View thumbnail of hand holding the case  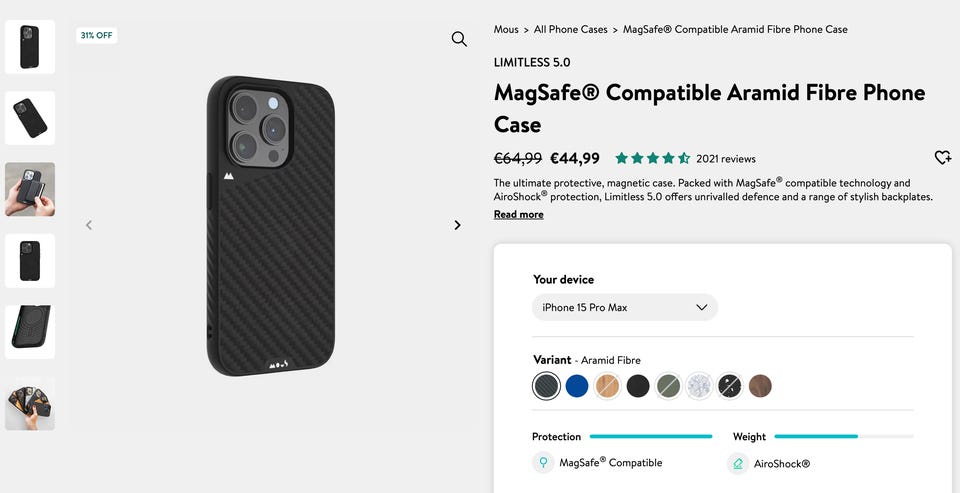pos(30,189)
